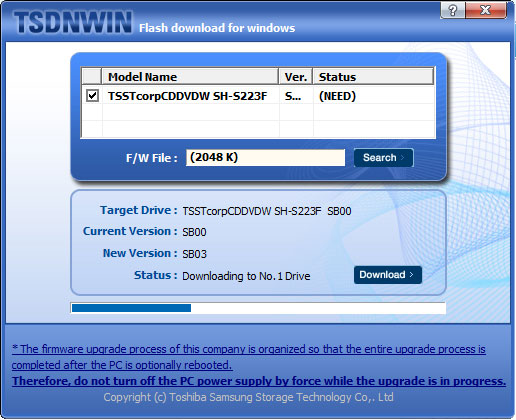
Task: Click the Status column header
Action: pos(373,77)
